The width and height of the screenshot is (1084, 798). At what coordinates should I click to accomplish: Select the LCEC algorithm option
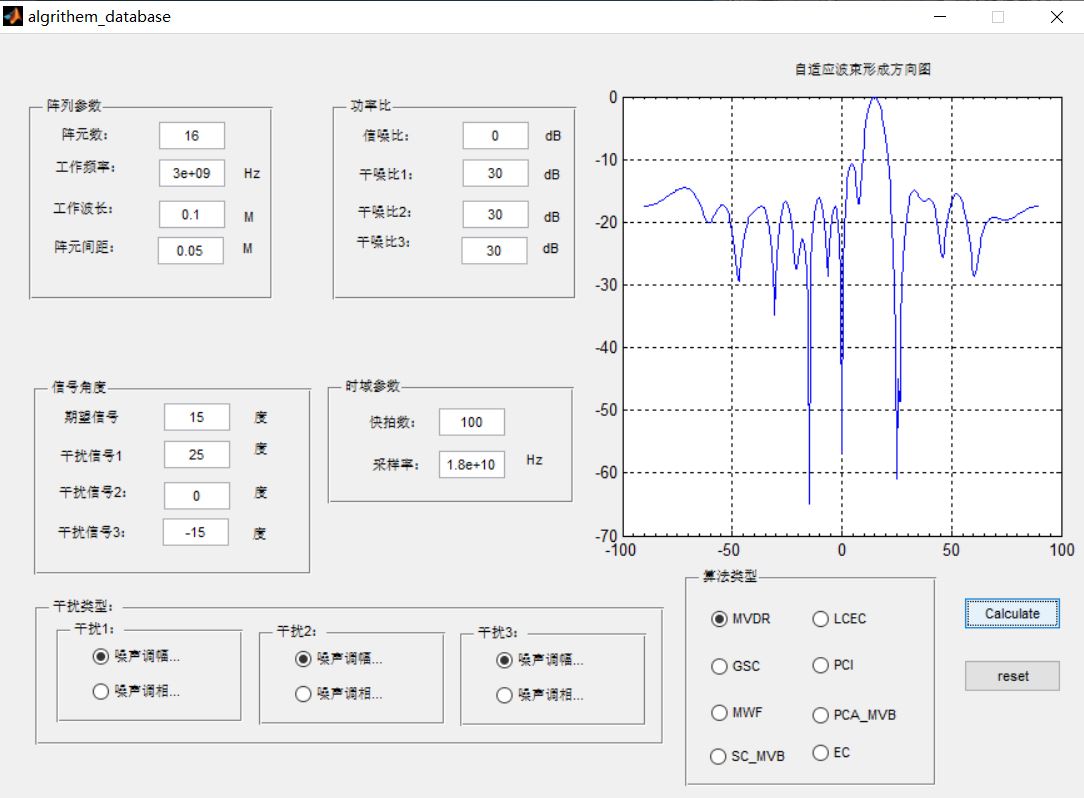(x=839, y=619)
